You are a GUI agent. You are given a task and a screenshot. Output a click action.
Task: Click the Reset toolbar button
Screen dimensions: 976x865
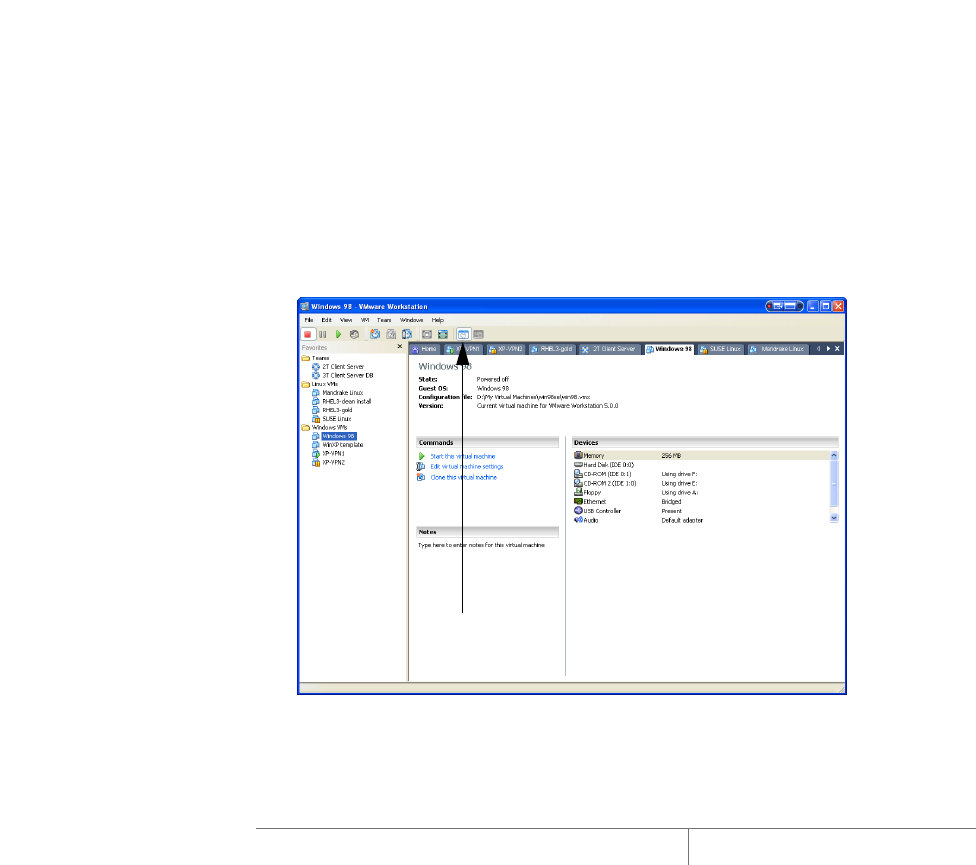pos(354,334)
